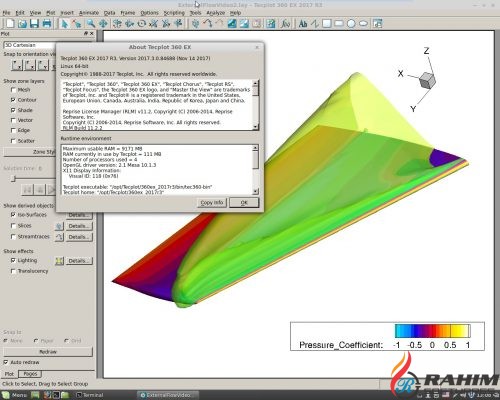Open the f(x) data alter icon
The height and width of the screenshot is (400, 500).
click(x=286, y=24)
